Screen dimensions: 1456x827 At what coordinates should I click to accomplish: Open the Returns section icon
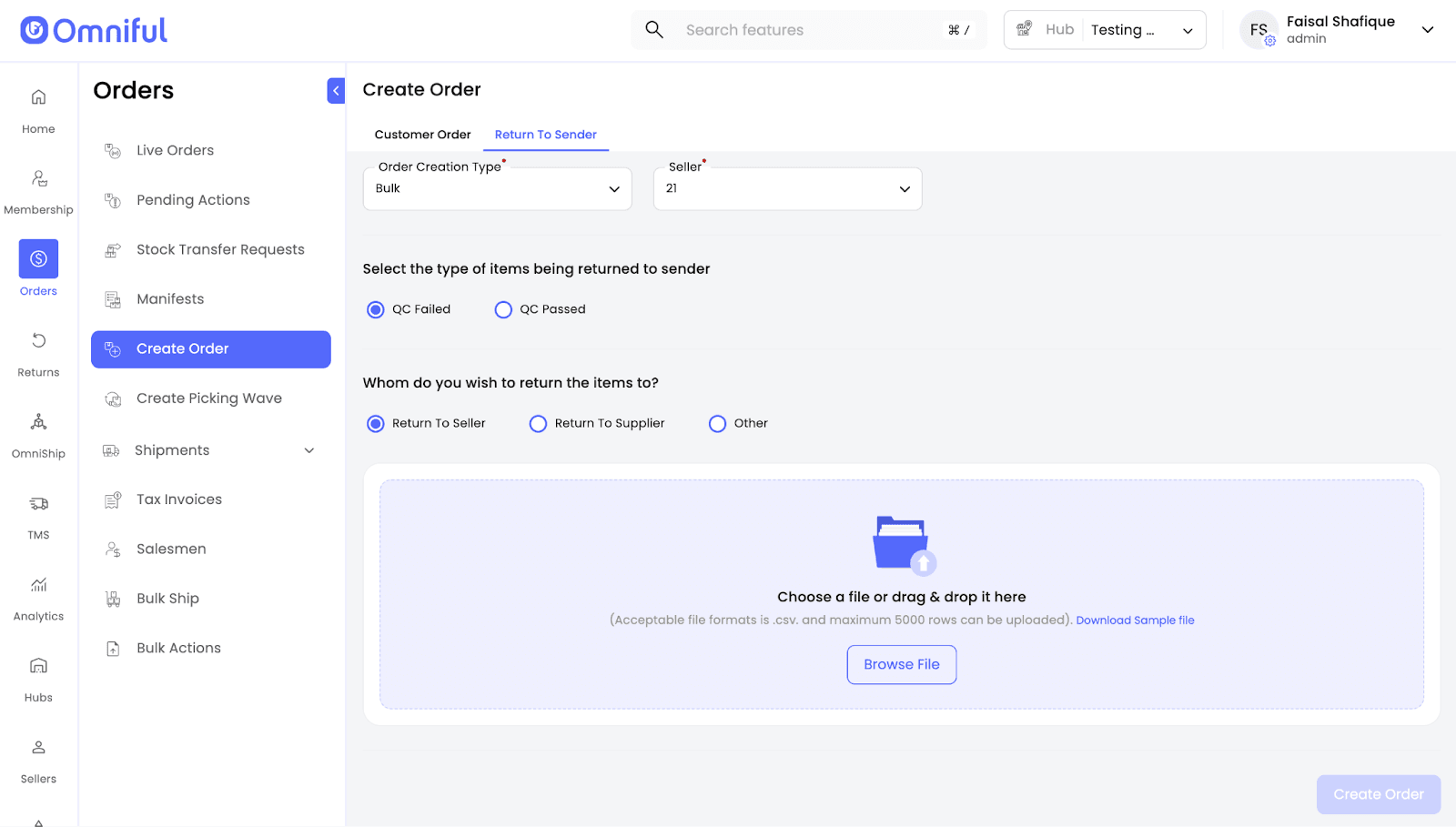point(38,341)
